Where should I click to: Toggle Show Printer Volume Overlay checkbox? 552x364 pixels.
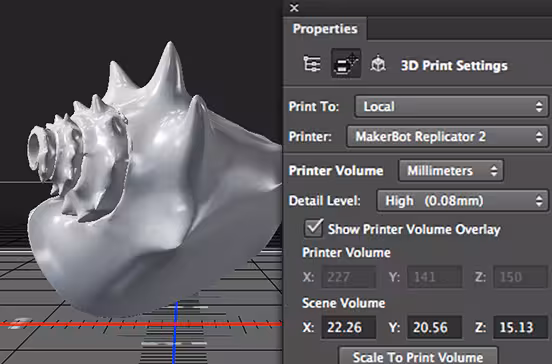tap(313, 228)
